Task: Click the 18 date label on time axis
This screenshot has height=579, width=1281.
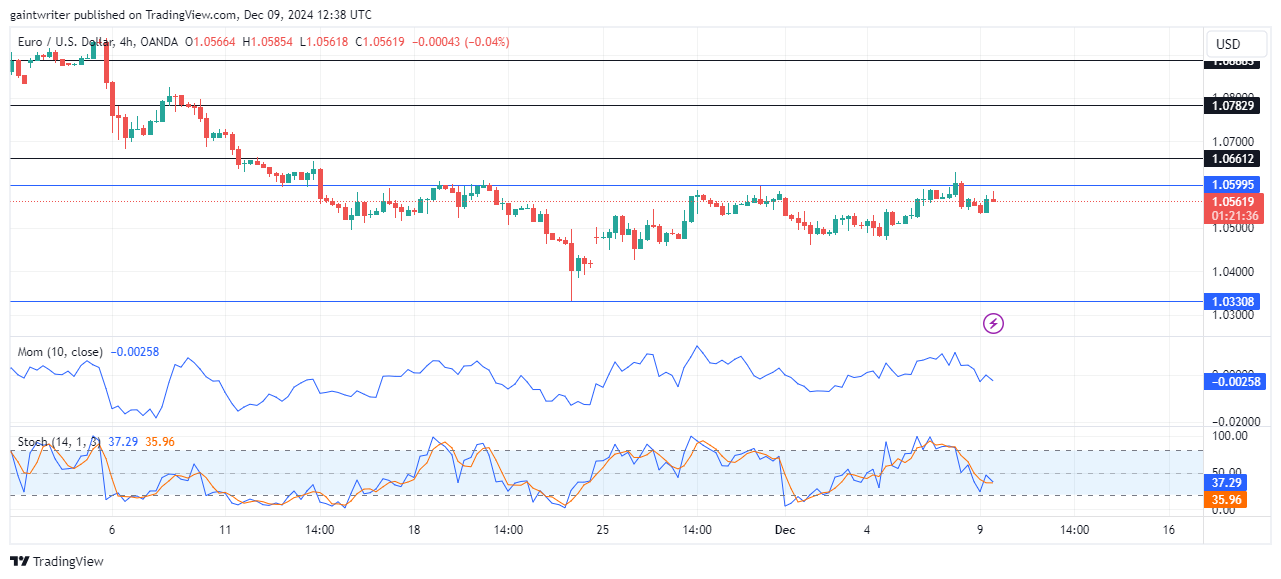Action: [413, 530]
